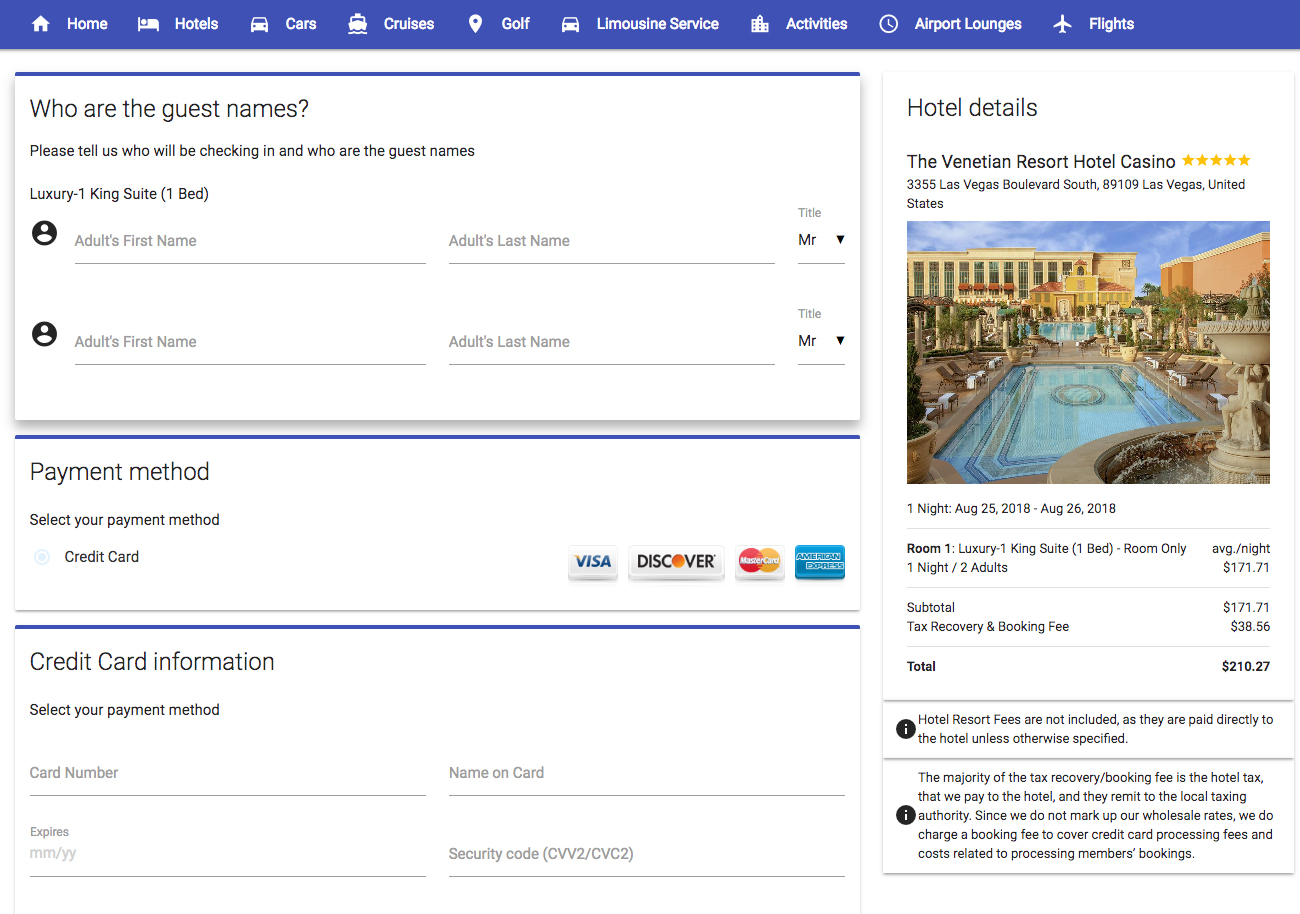Focus first guest's Adult's Last Name field
Screen dimensions: 1300x914
[612, 241]
